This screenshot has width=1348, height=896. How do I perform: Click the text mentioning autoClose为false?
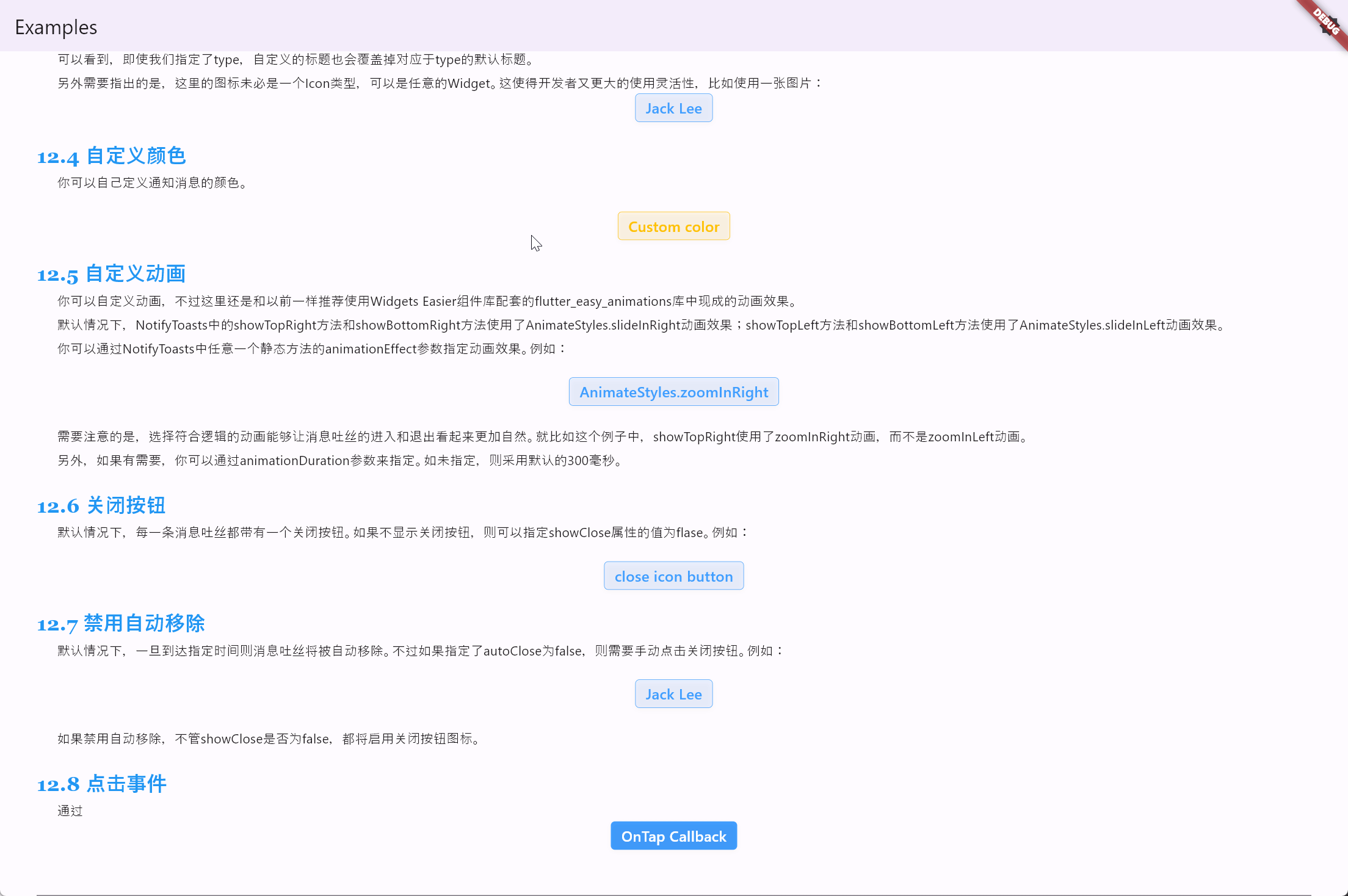point(421,651)
